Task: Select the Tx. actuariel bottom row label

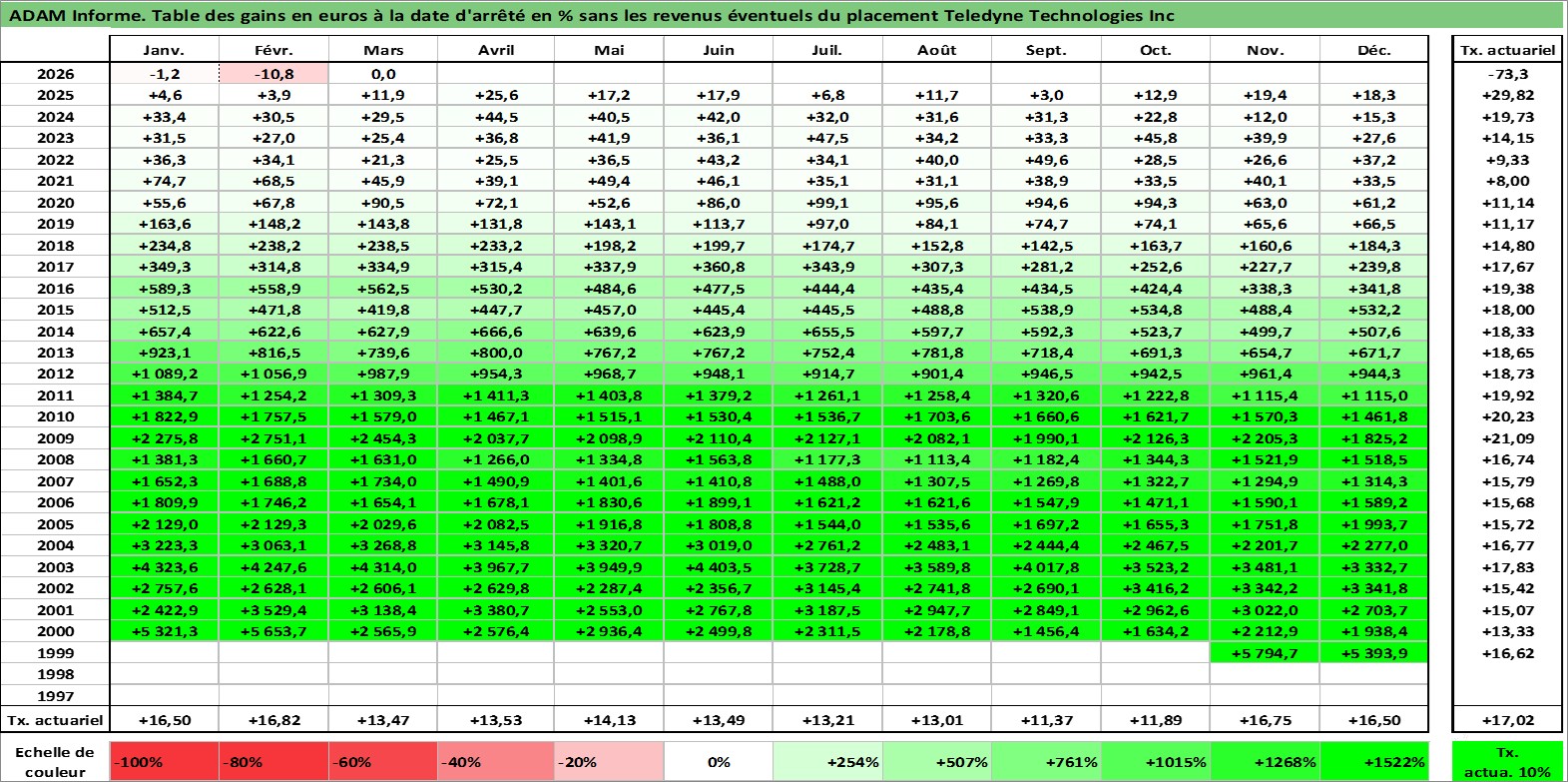Action: (x=55, y=720)
